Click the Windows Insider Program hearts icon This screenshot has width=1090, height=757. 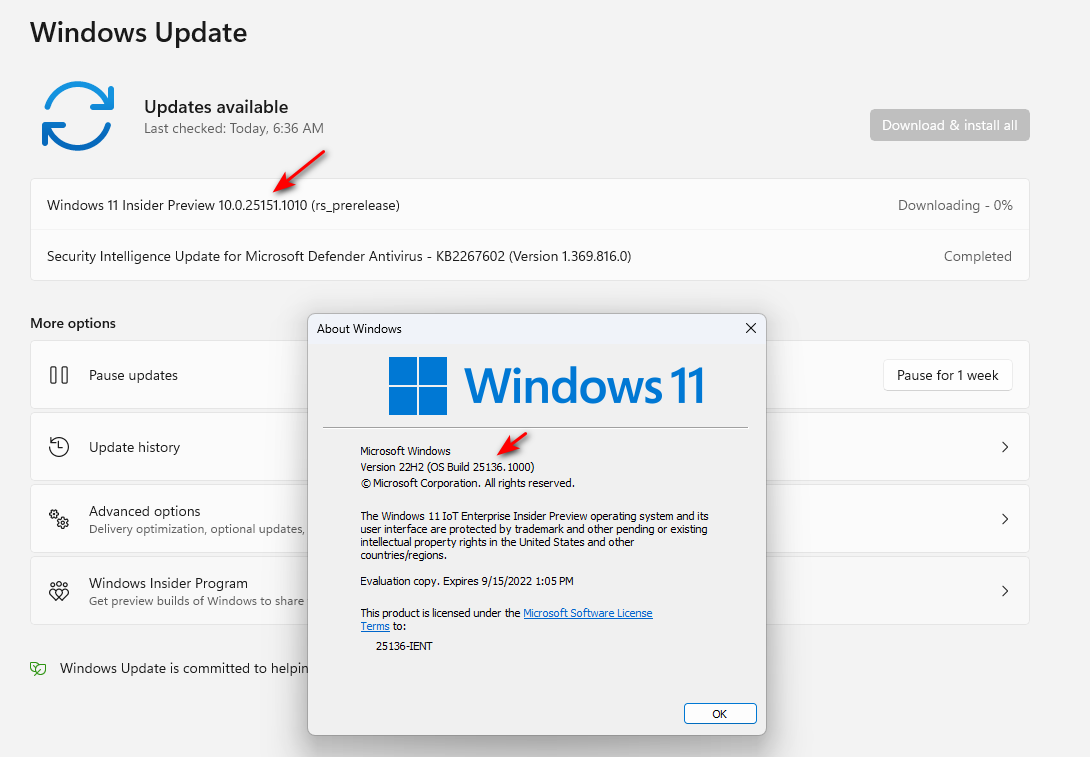59,591
